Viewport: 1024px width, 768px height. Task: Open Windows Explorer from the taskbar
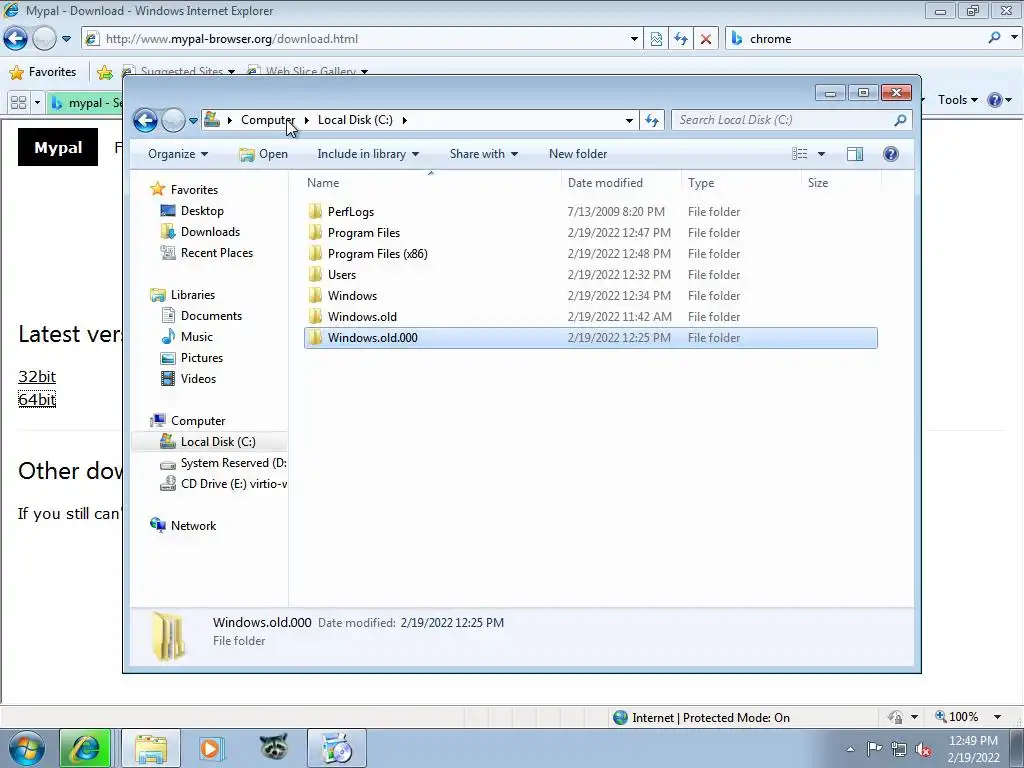pos(151,748)
